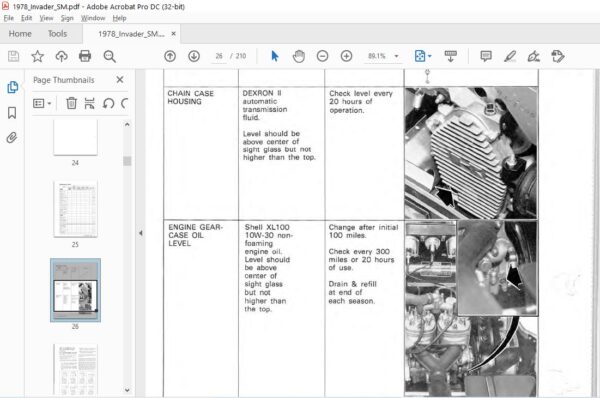Image resolution: width=600 pixels, height=398 pixels.
Task: Open the File menu
Action: point(8,18)
